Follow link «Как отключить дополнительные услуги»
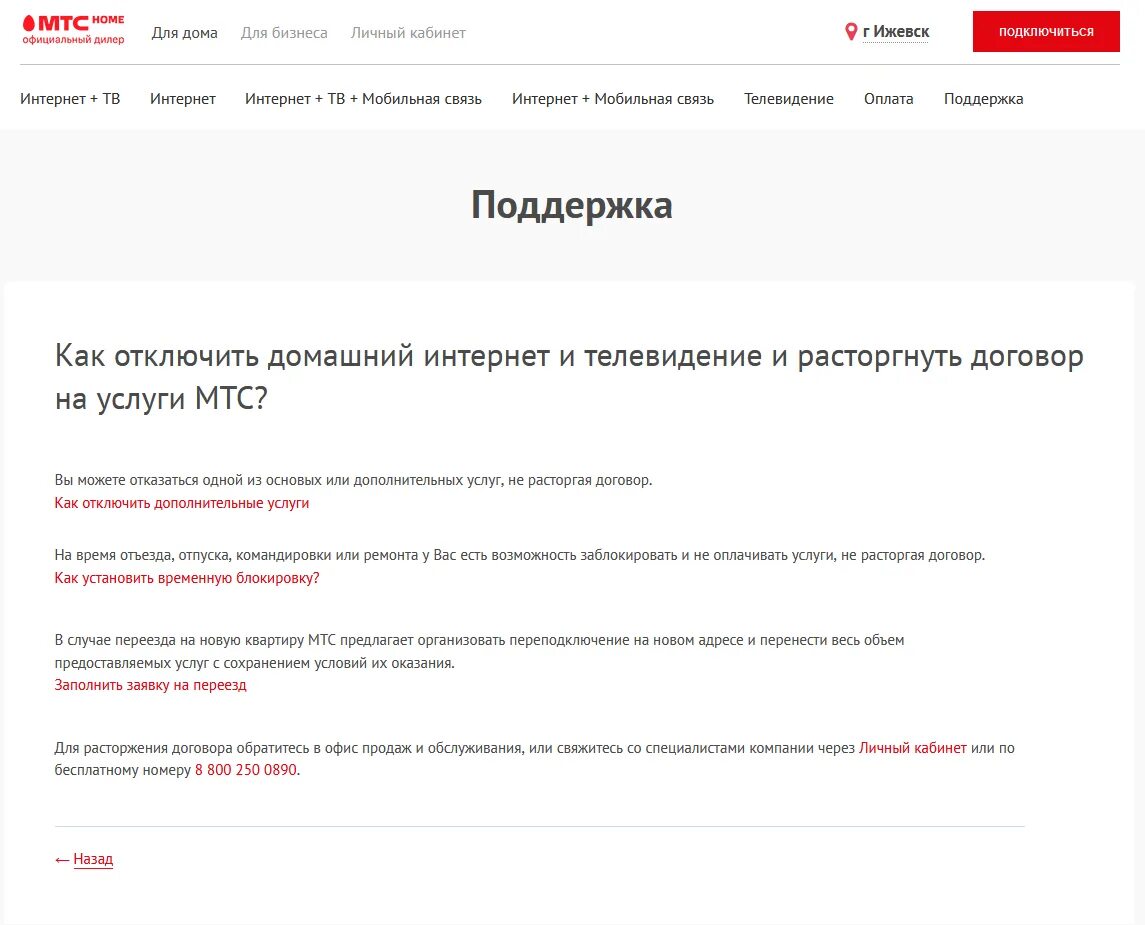The image size is (1145, 925). [182, 503]
